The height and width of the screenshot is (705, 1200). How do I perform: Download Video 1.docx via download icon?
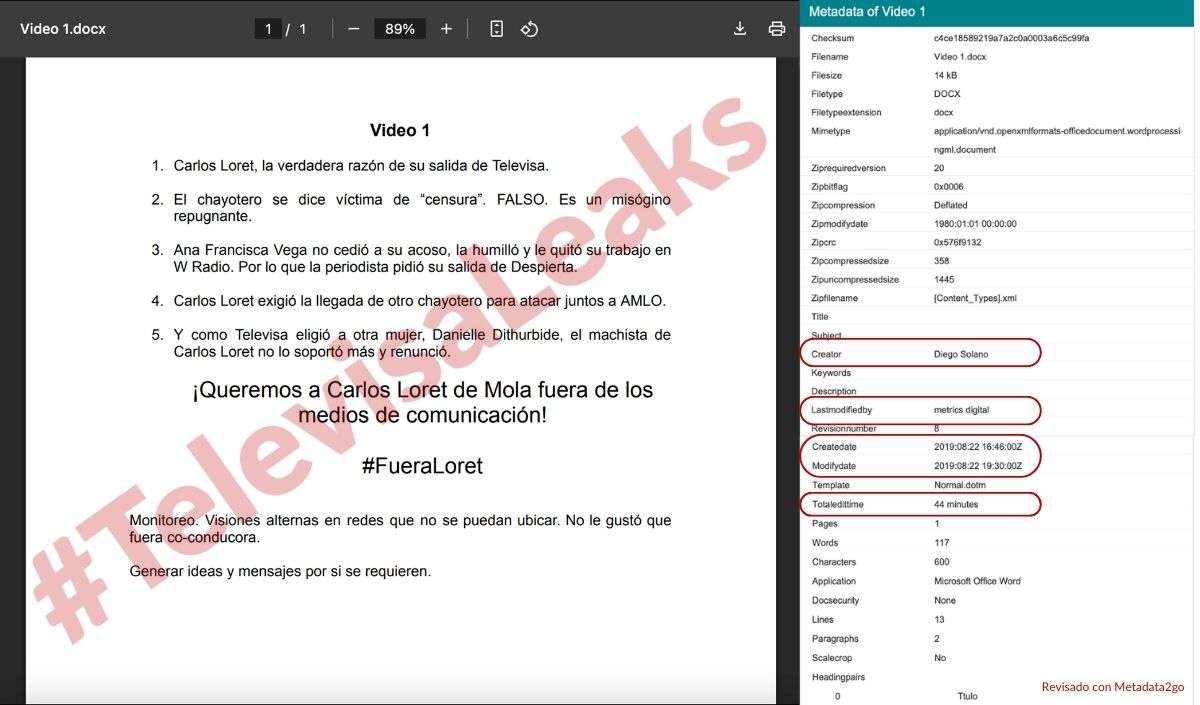pyautogui.click(x=740, y=29)
